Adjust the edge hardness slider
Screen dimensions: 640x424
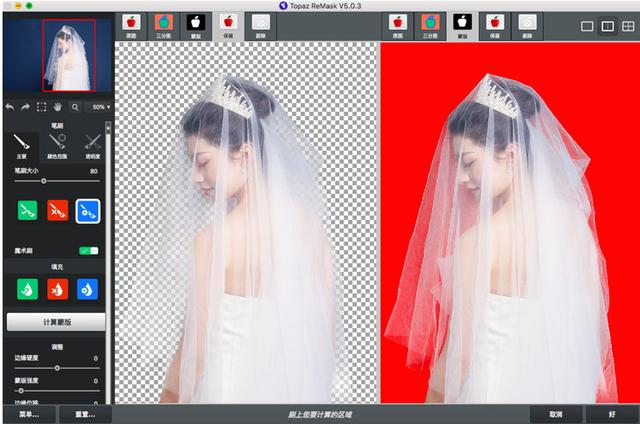[x=57, y=368]
